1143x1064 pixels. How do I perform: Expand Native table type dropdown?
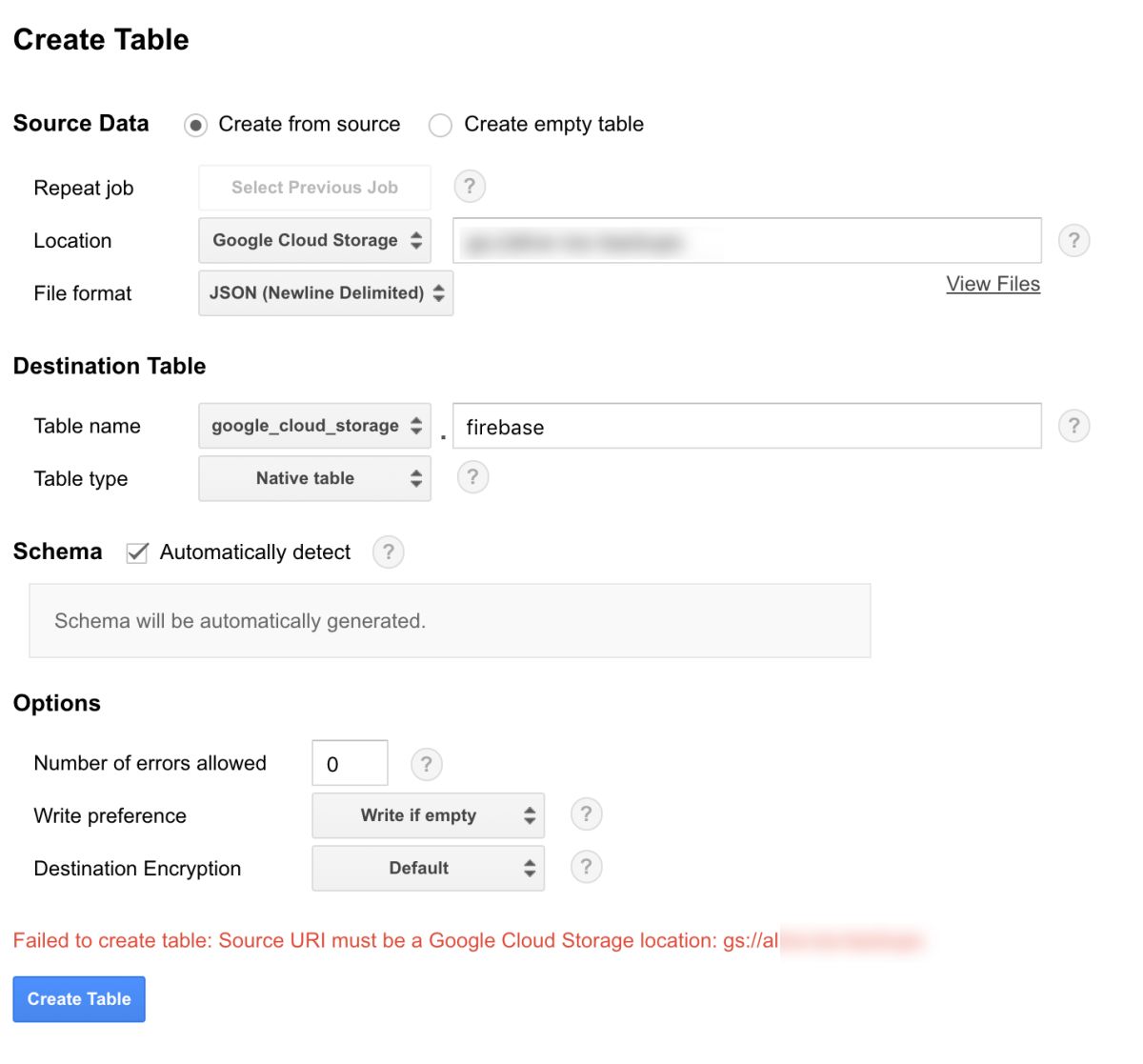point(314,478)
